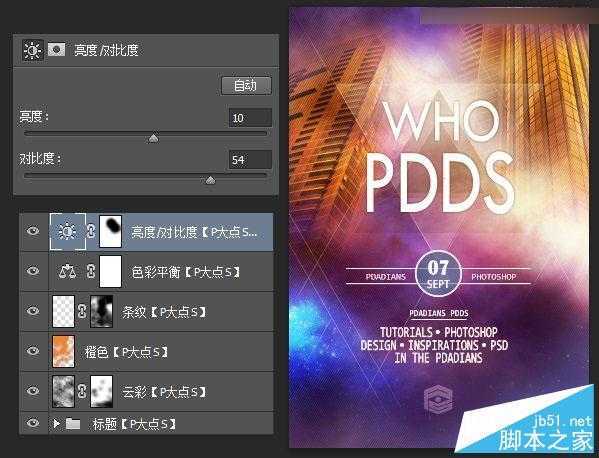
Task: Select the 云彩 layer mask thumbnail
Action: point(102,391)
